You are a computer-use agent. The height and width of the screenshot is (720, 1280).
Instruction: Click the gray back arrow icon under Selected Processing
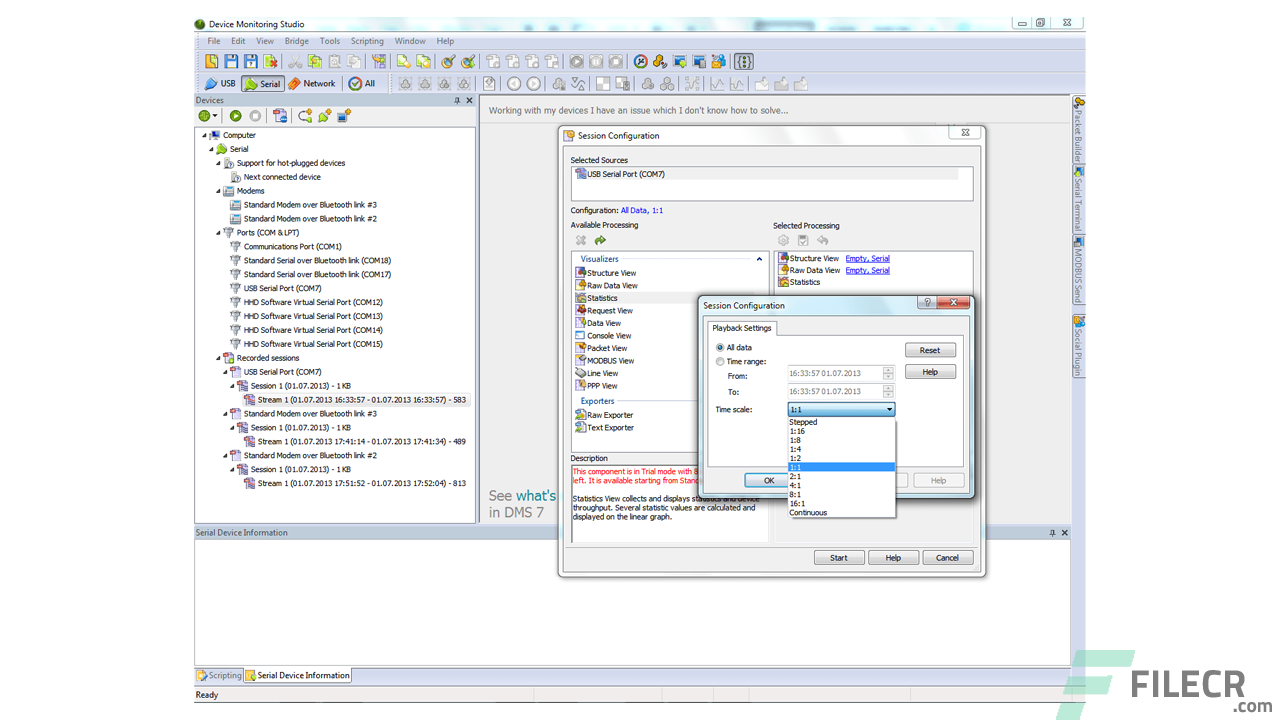pos(822,240)
